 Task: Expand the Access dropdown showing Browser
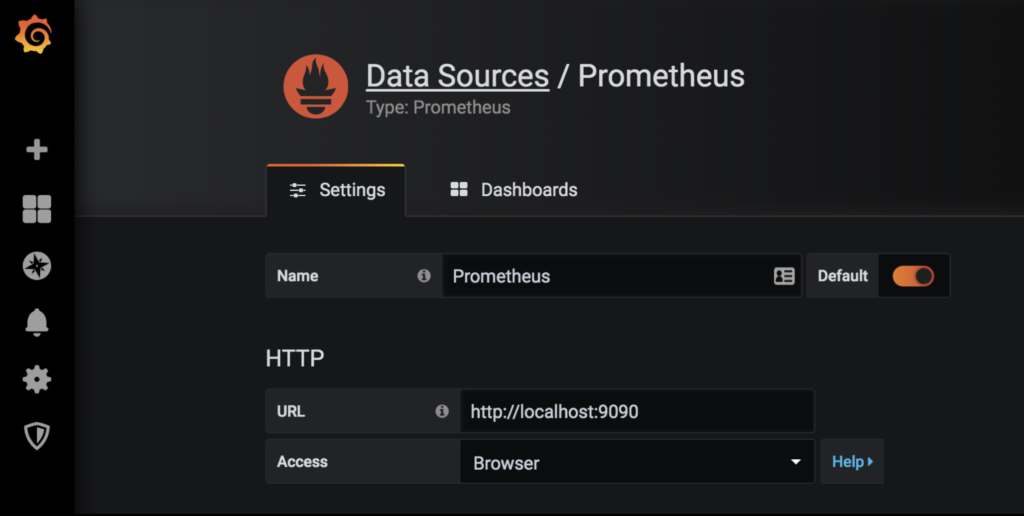click(x=637, y=463)
